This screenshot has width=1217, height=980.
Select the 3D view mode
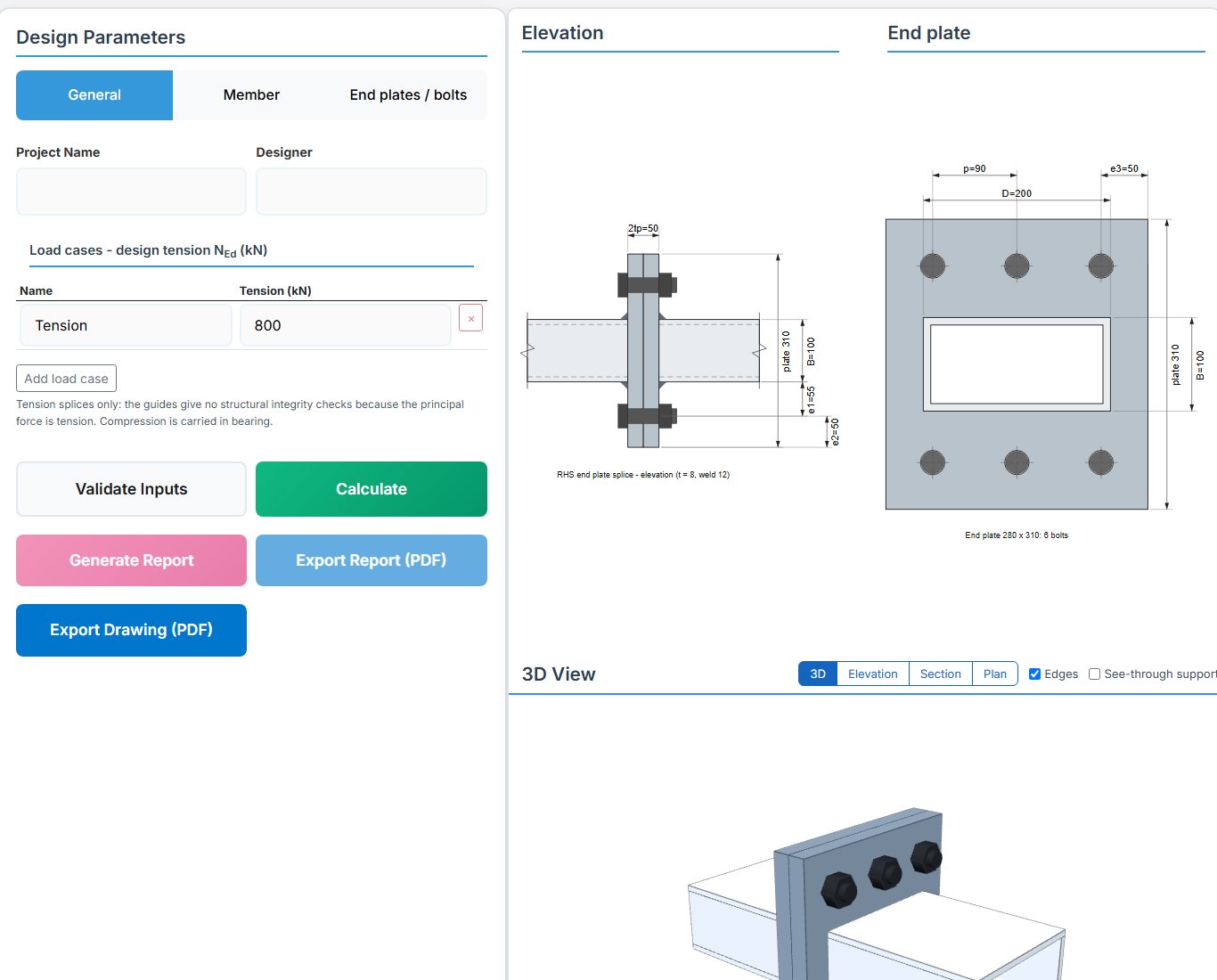pyautogui.click(x=818, y=674)
